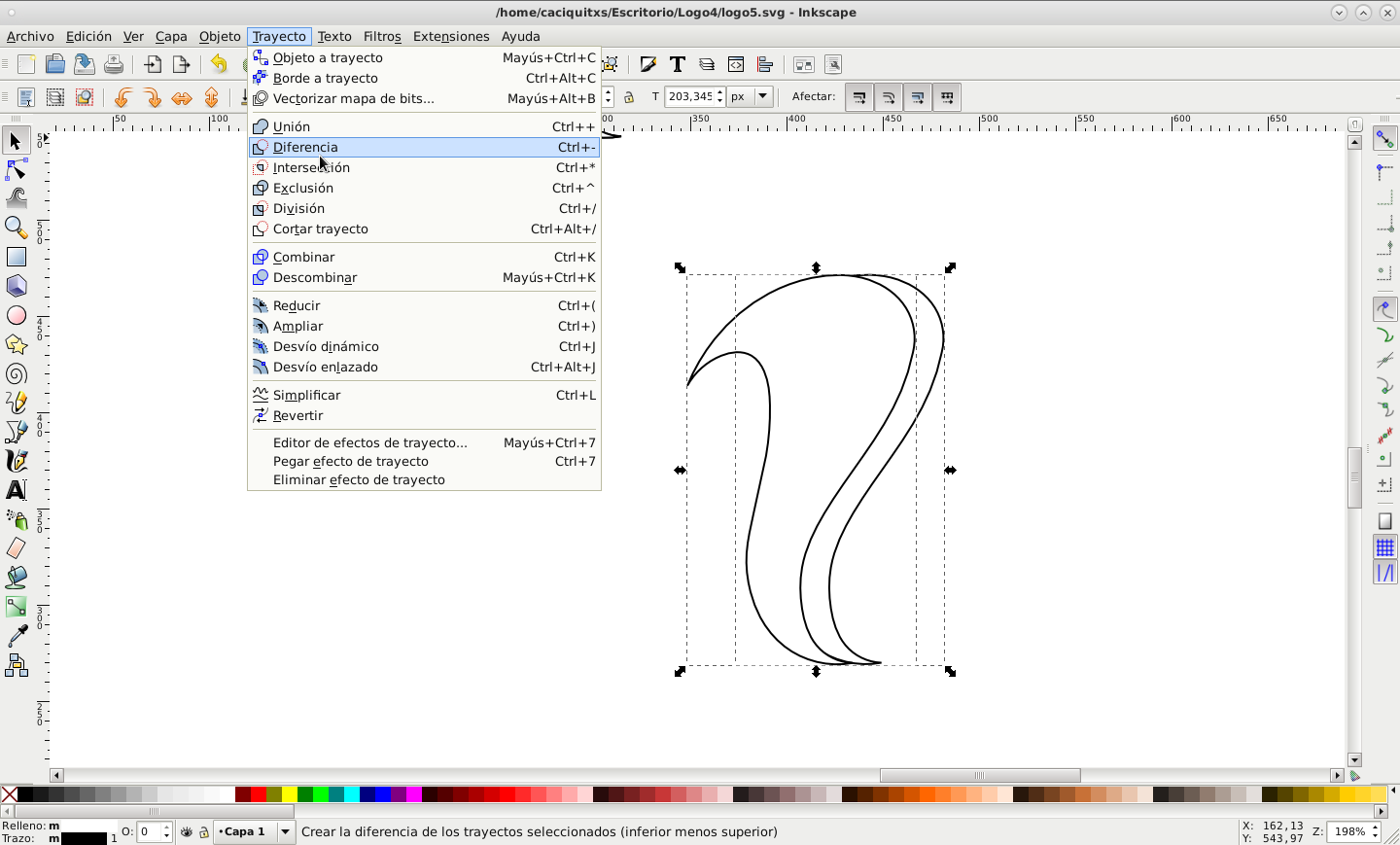
Task: Click the Undo arrow icon
Action: pos(219,65)
